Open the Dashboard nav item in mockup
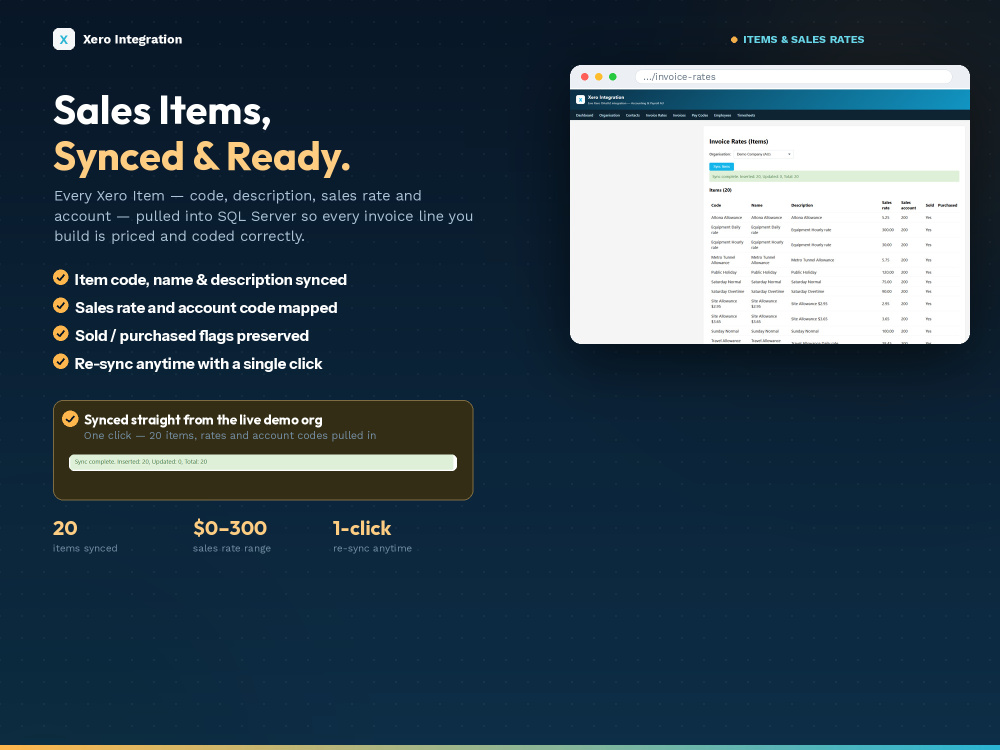The width and height of the screenshot is (1000, 750). [584, 115]
